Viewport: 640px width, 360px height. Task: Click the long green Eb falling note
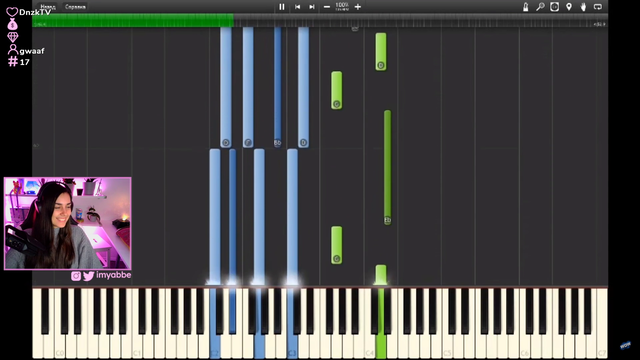click(387, 167)
